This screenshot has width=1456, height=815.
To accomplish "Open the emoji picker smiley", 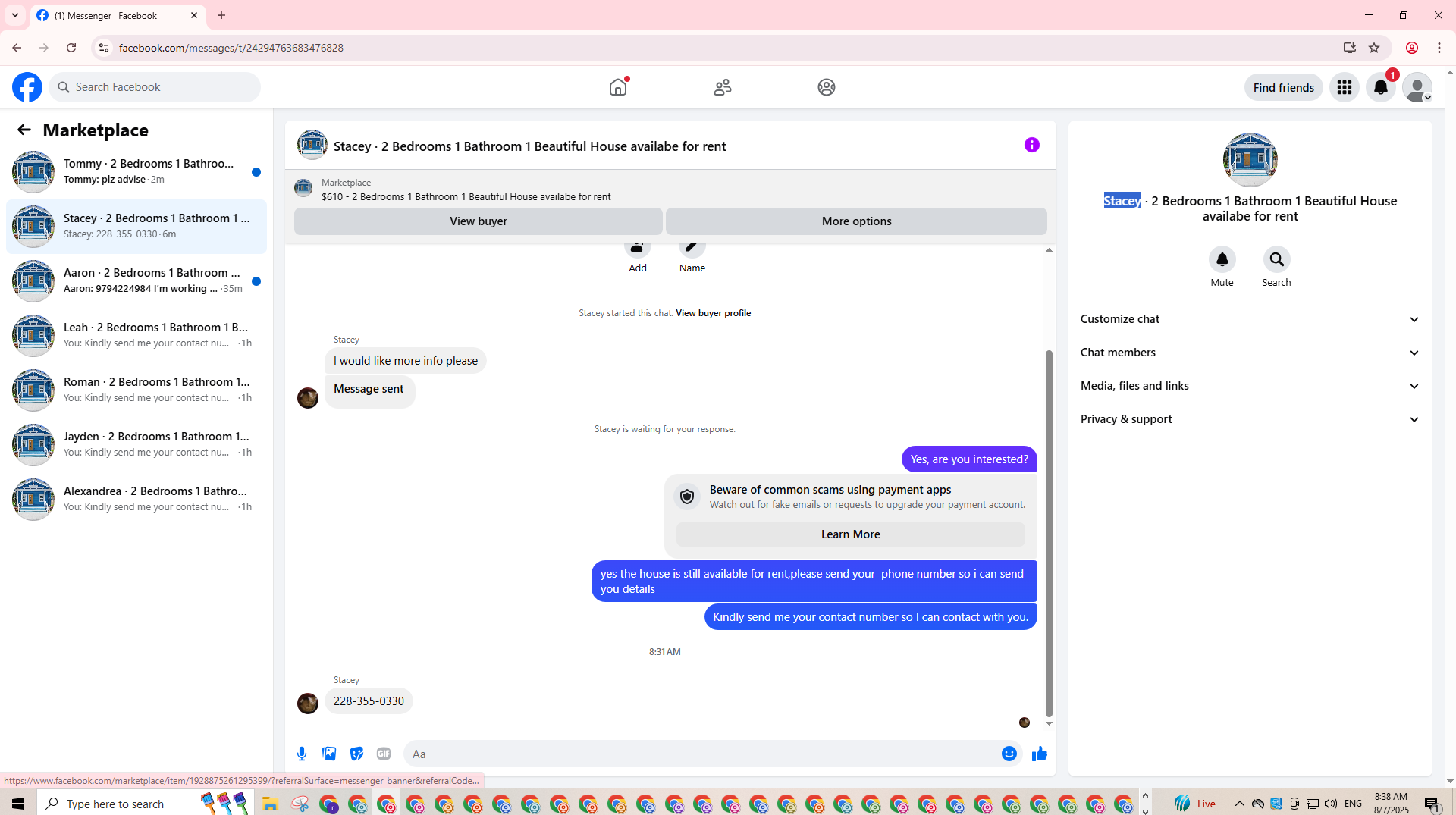I will 1009,754.
